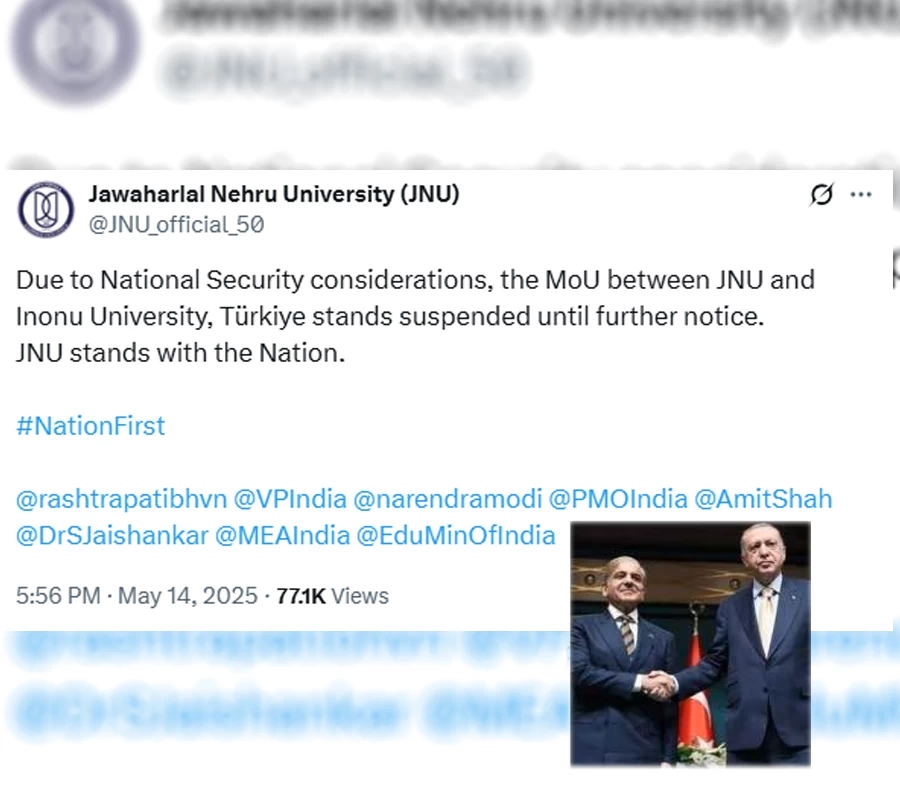This screenshot has height=800, width=900.
Task: Click the JNU profile avatar logo
Action: pos(46,210)
